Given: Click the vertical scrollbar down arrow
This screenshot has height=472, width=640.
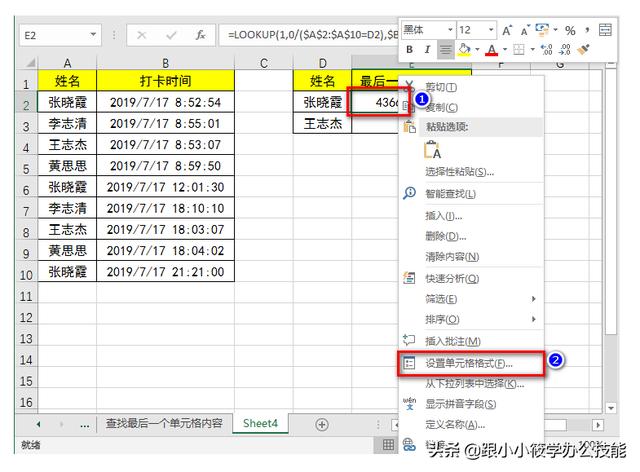Looking at the screenshot, I should pyautogui.click(x=611, y=408).
